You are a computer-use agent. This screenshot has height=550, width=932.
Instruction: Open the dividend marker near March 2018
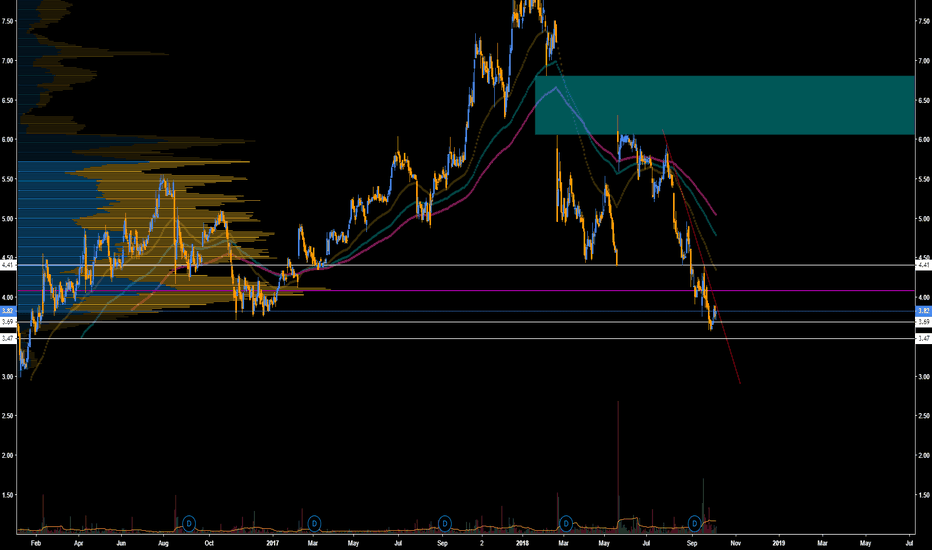pos(566,523)
